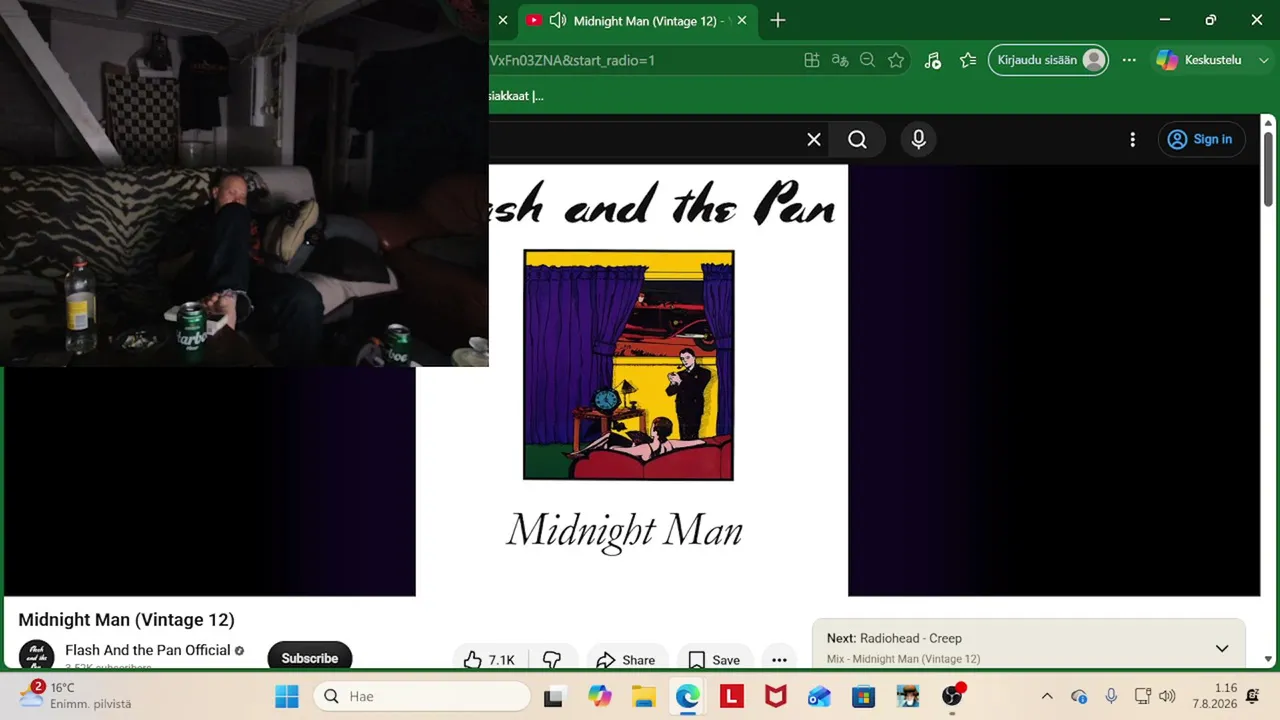Open OBS Studio from the taskbar
This screenshot has width=1280, height=720.
coord(952,696)
